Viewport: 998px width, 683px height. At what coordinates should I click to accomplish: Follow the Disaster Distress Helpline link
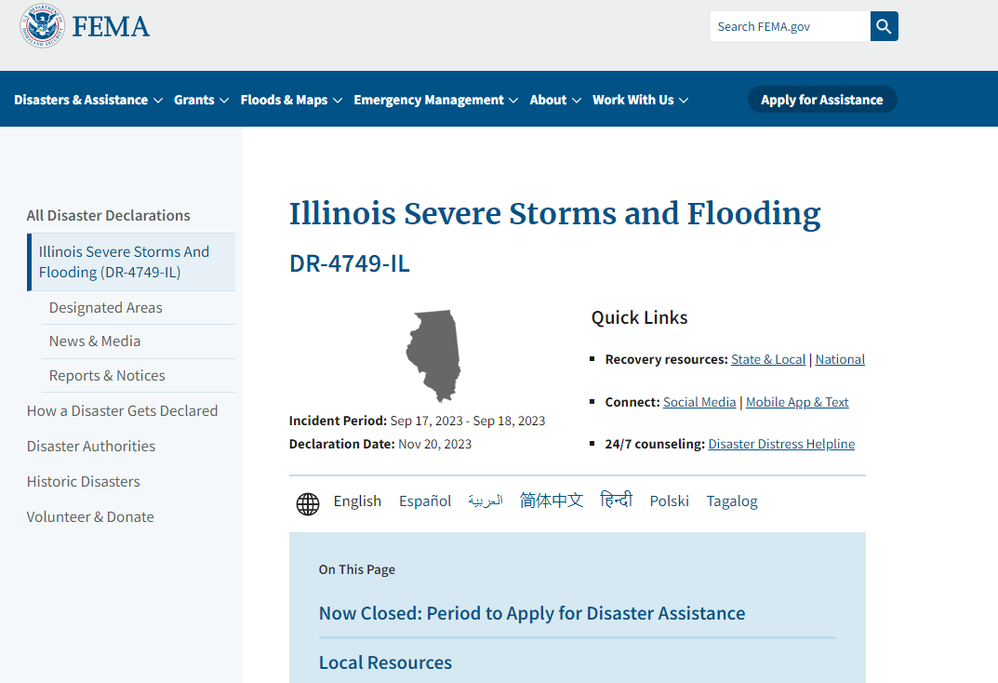coord(781,444)
